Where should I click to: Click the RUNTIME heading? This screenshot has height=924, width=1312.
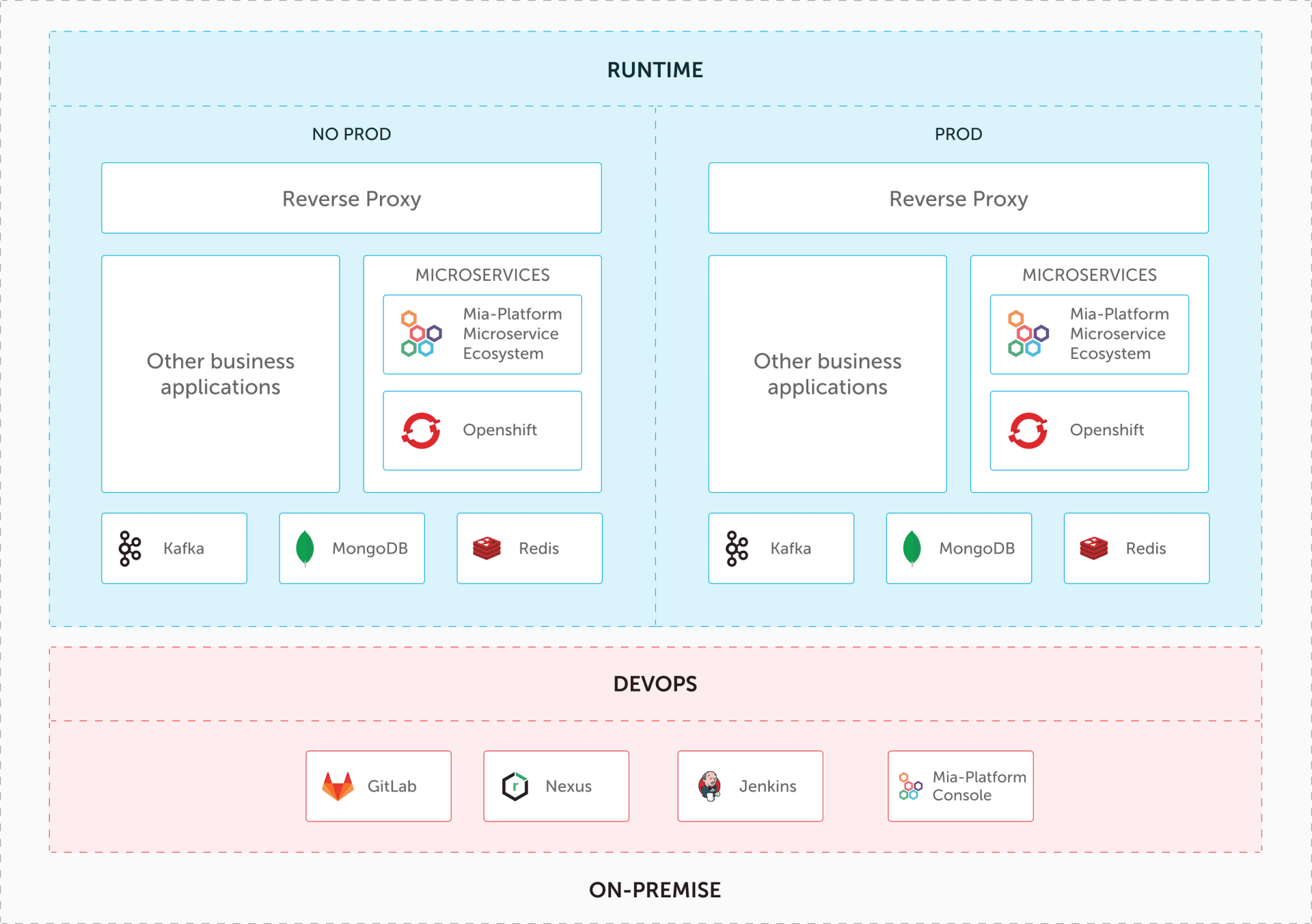point(655,70)
